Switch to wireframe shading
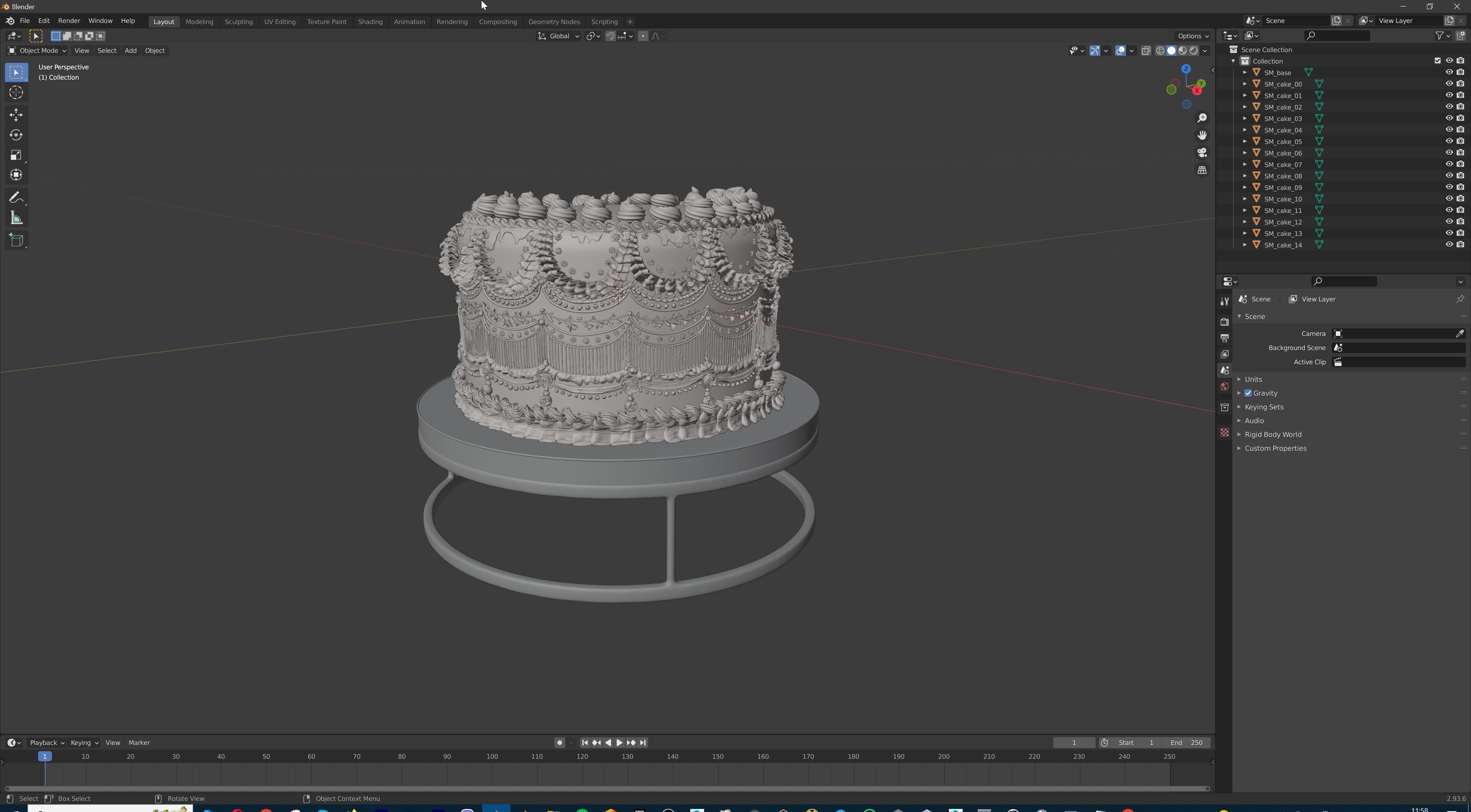This screenshot has height=812, width=1471. 1160,51
